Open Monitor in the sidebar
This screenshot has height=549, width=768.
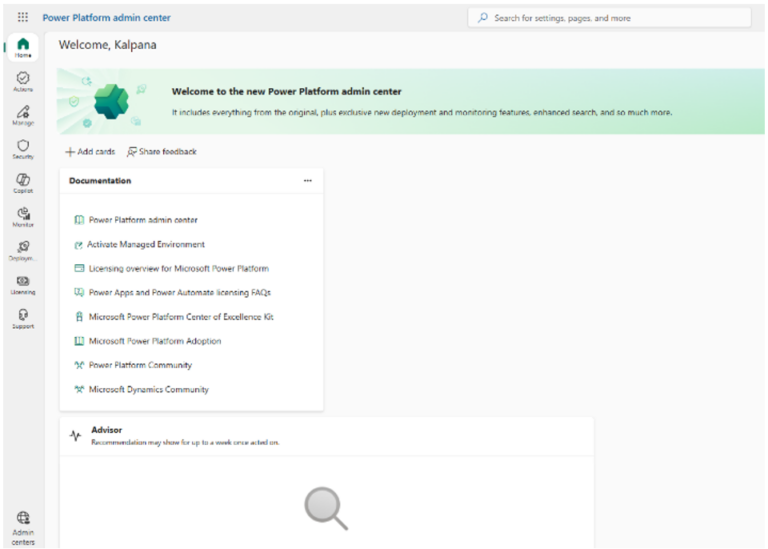coord(23,217)
